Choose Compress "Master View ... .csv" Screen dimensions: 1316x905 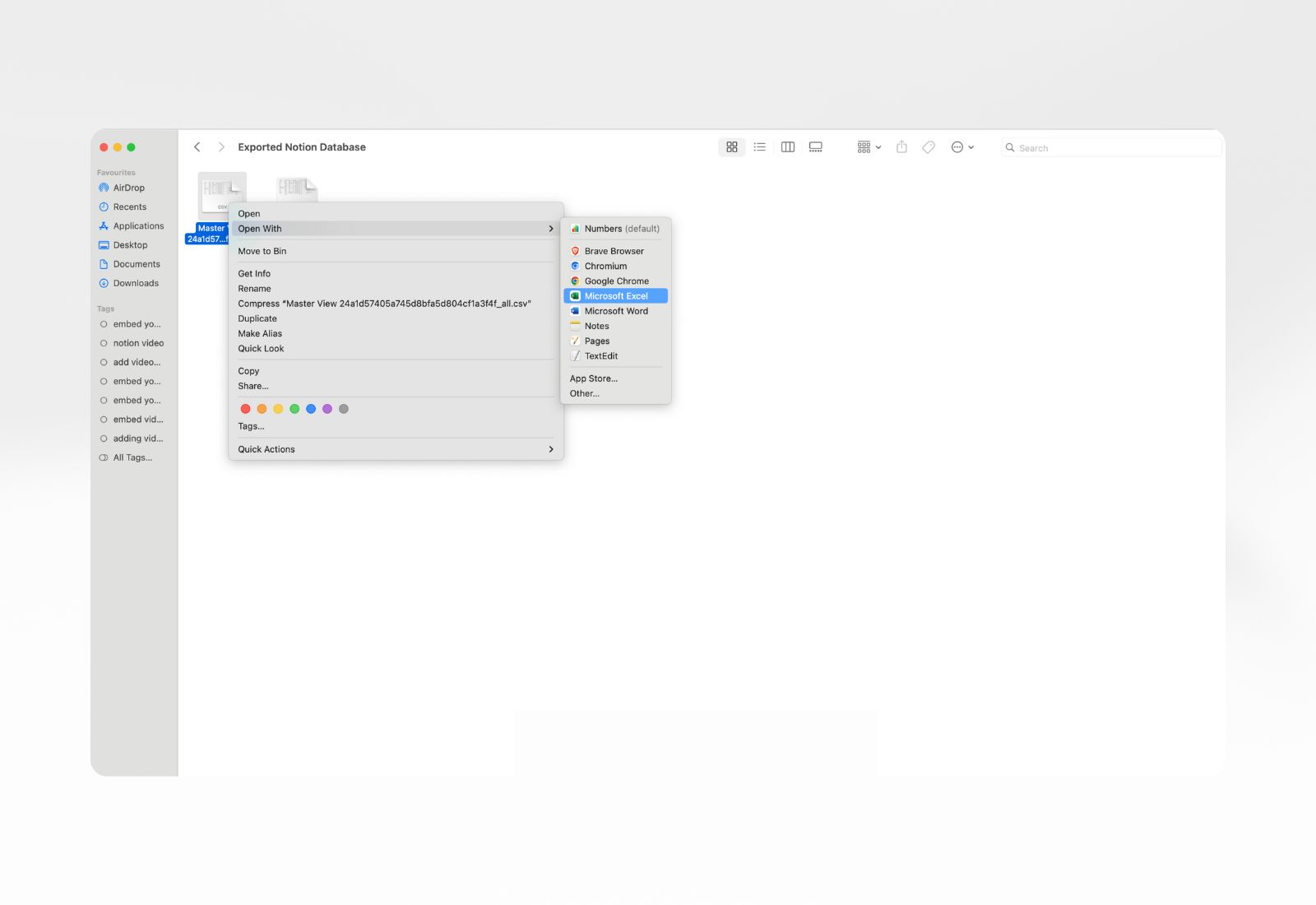[x=396, y=304]
